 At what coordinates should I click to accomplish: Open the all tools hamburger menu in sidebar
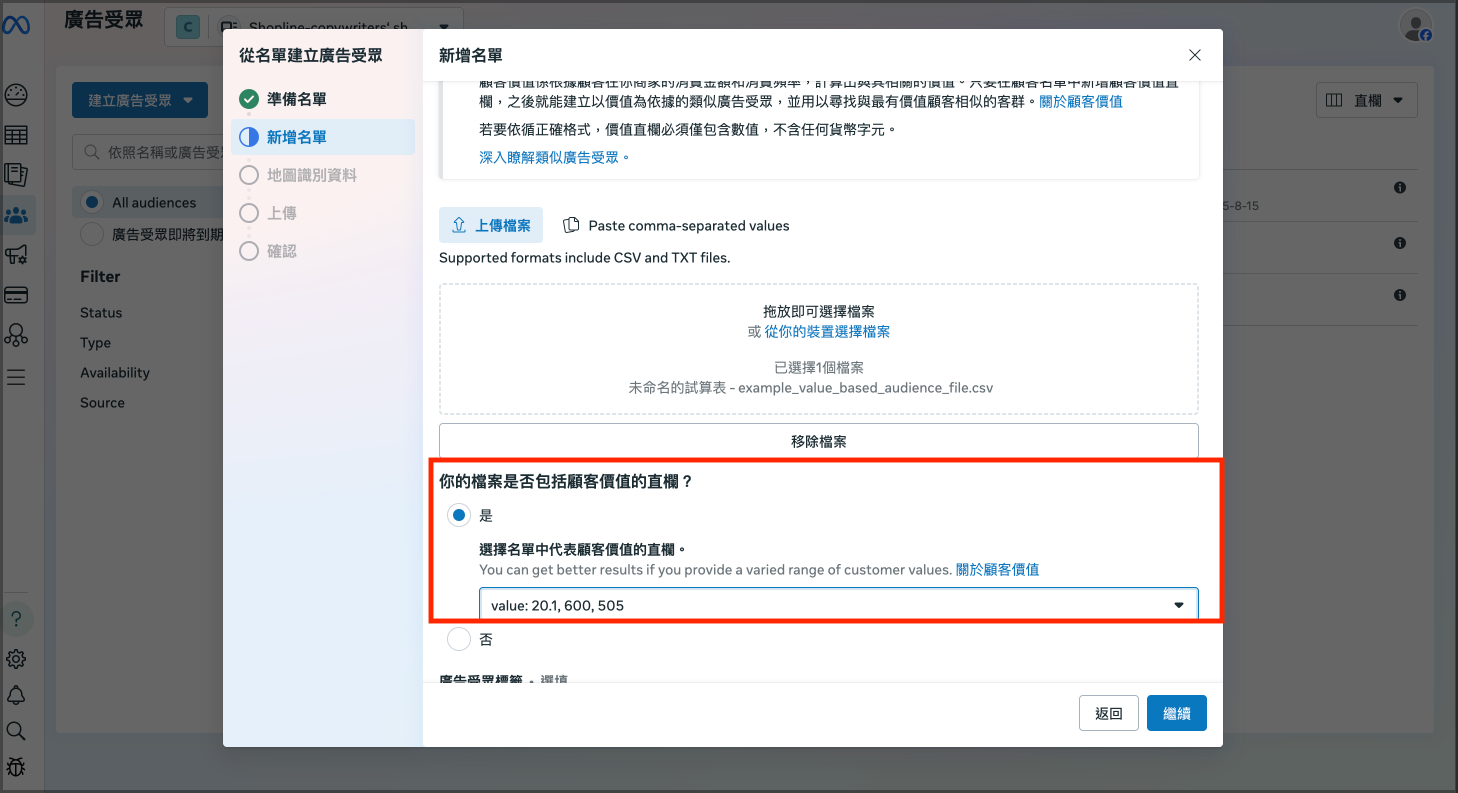coord(16,377)
